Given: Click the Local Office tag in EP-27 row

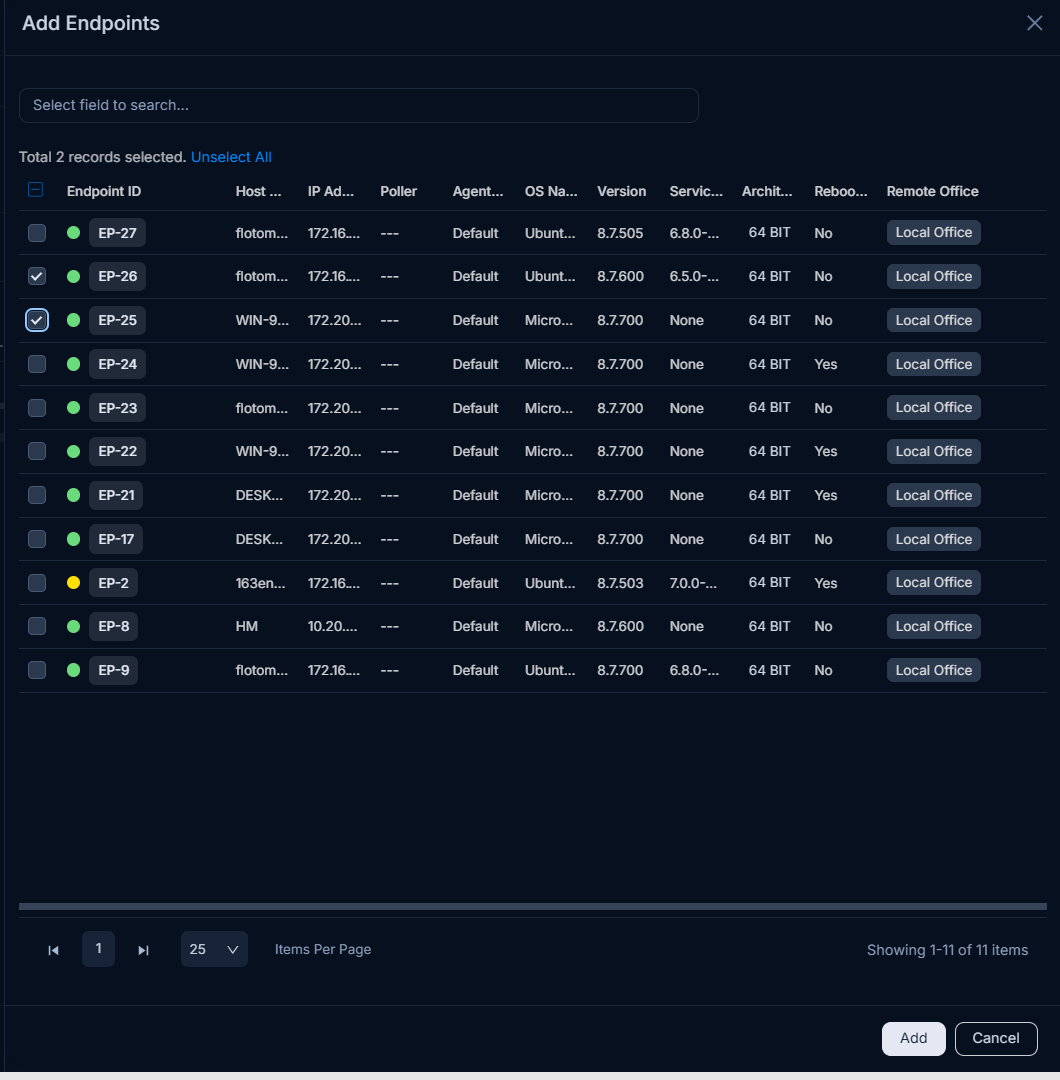Looking at the screenshot, I should [x=933, y=233].
